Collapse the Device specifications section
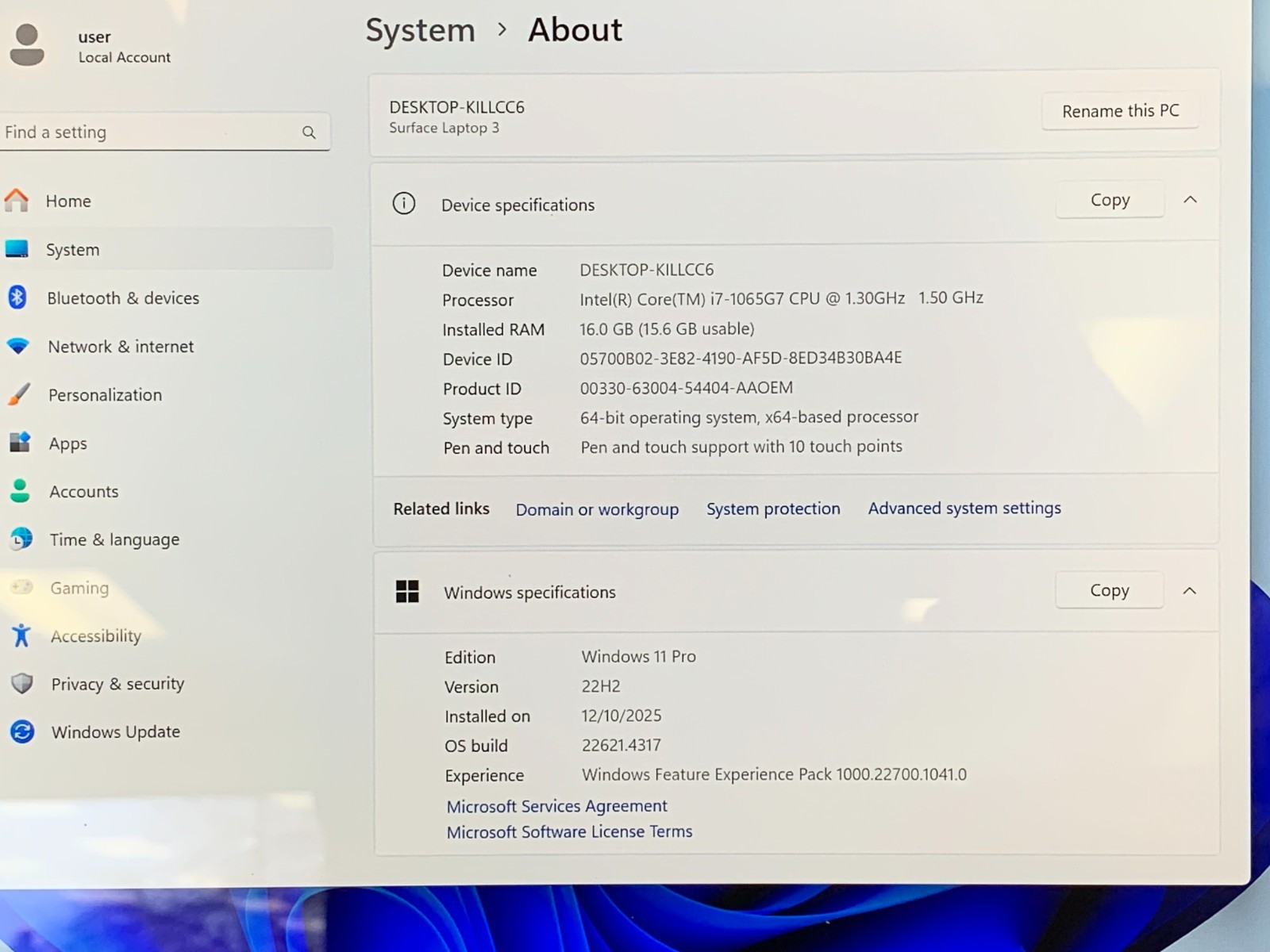1270x952 pixels. pyautogui.click(x=1190, y=200)
